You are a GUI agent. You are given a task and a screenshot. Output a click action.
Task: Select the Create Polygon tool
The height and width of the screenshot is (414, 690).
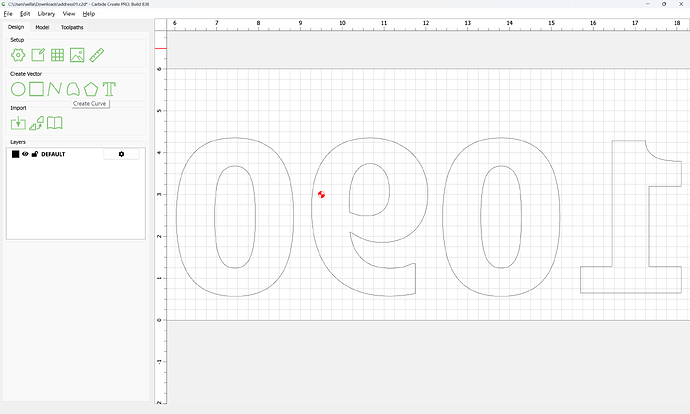[x=91, y=89]
